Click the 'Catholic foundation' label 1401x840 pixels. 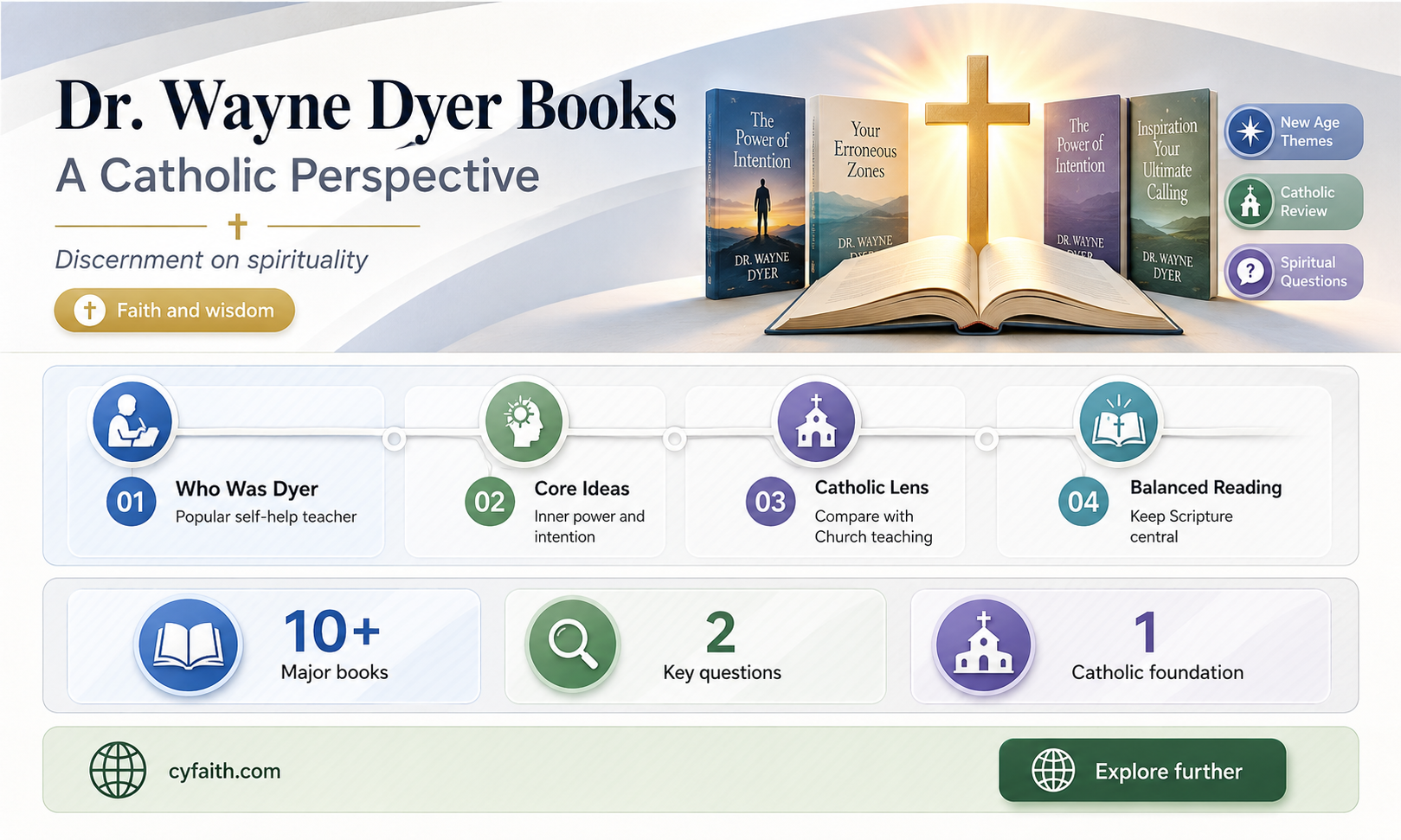pos(1157,672)
